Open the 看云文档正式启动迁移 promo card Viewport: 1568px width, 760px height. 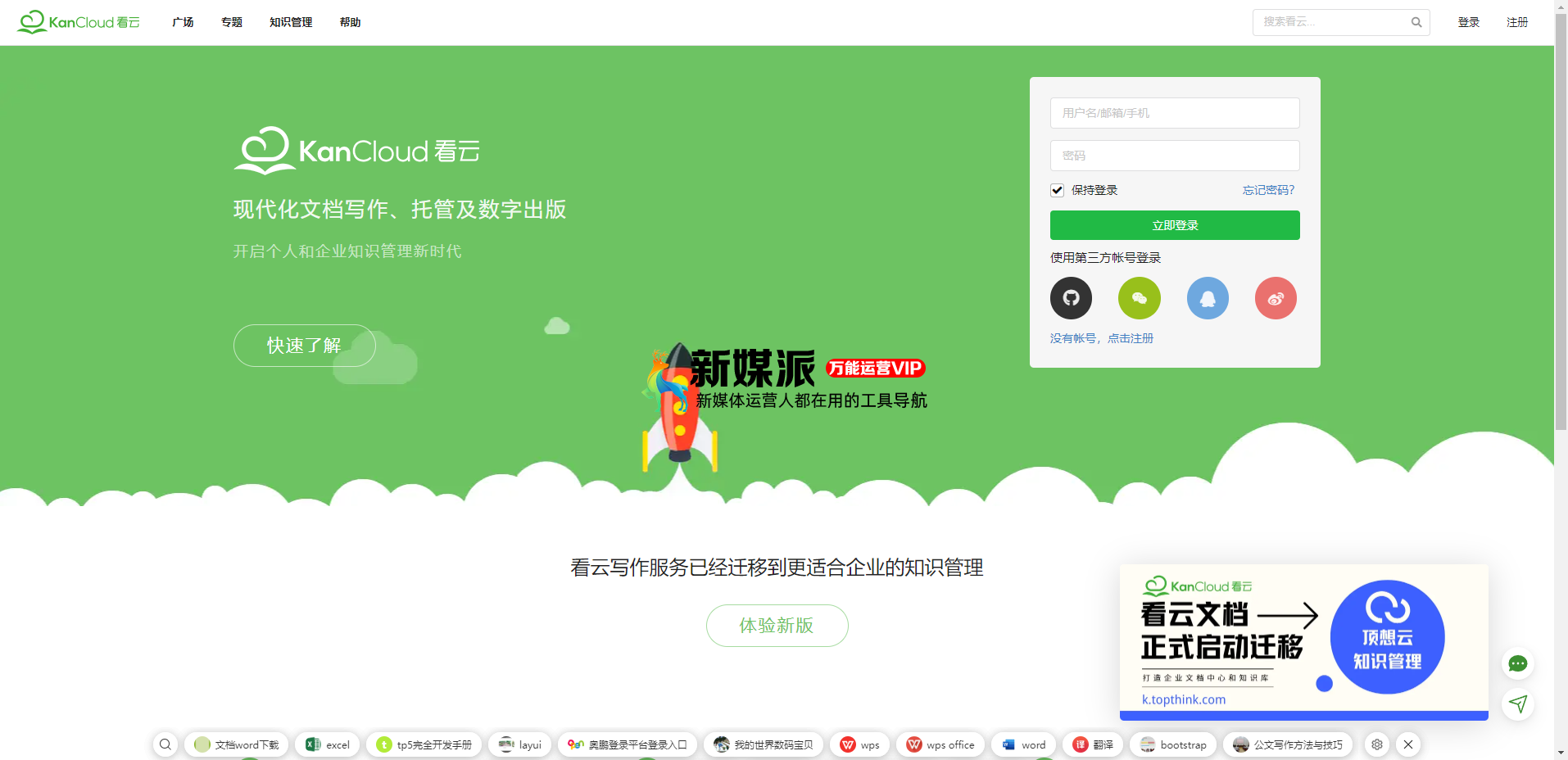click(x=1304, y=642)
